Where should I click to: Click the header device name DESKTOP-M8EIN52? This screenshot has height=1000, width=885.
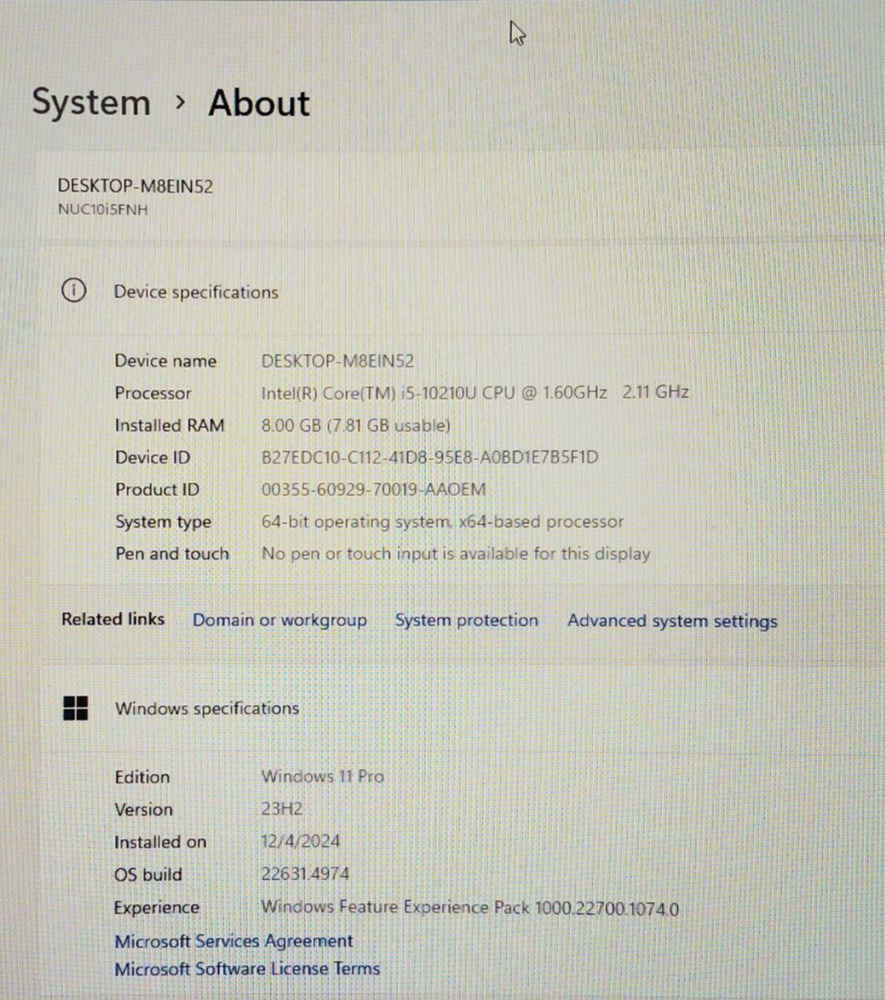[135, 186]
